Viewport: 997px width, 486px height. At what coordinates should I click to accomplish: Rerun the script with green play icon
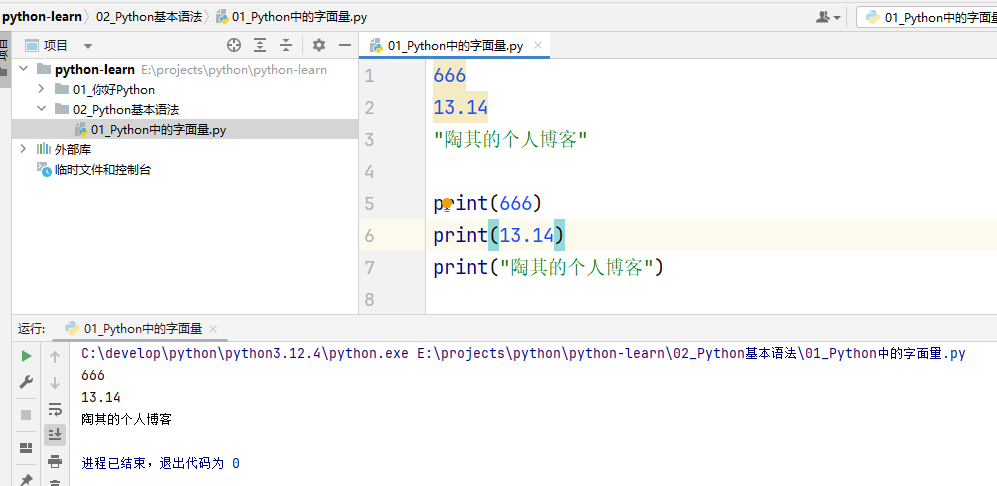(x=26, y=356)
